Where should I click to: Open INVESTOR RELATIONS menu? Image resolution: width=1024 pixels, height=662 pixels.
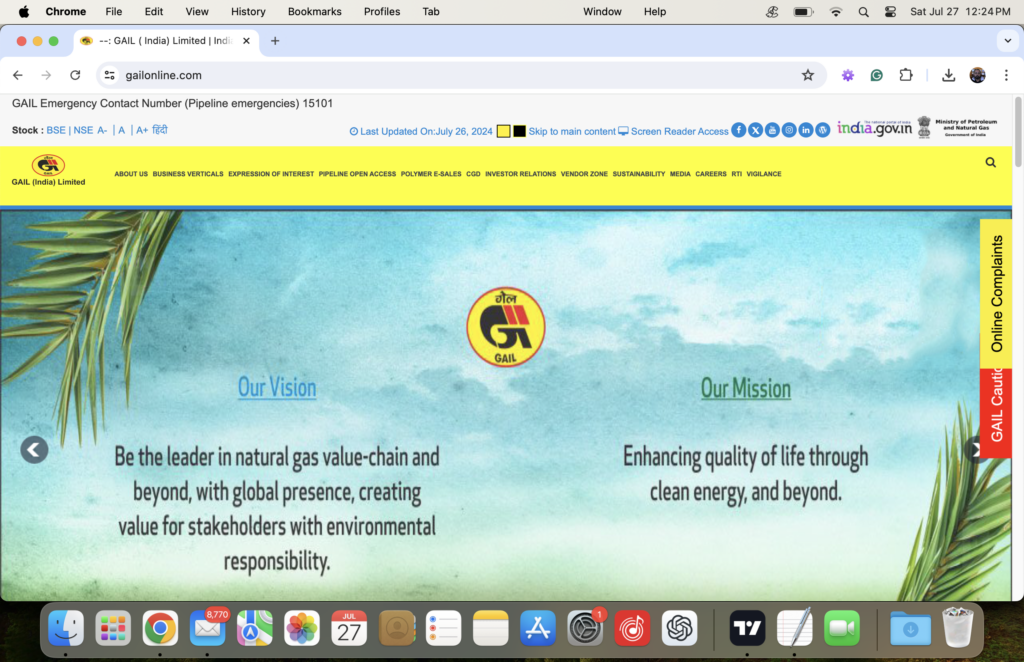pos(520,174)
